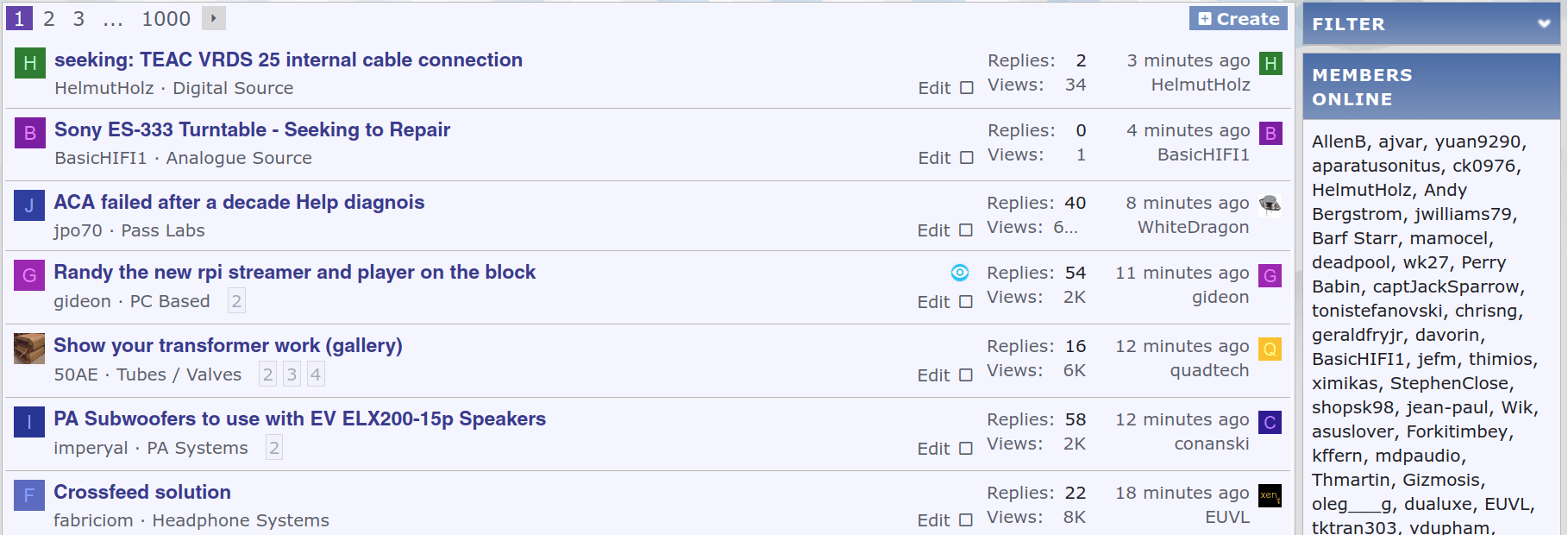Go to next page arrow

tap(213, 18)
